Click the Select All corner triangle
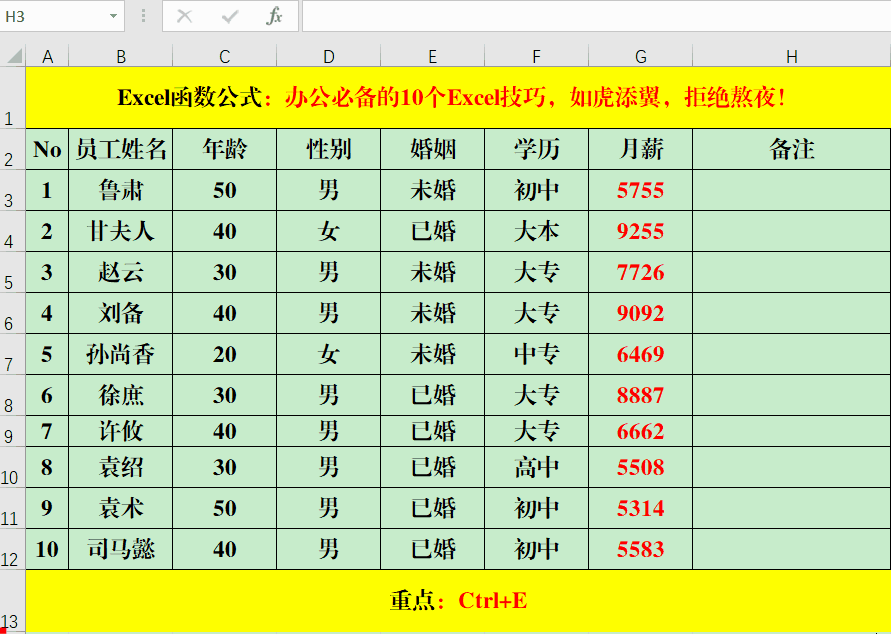This screenshot has height=634, width=891. coord(13,56)
